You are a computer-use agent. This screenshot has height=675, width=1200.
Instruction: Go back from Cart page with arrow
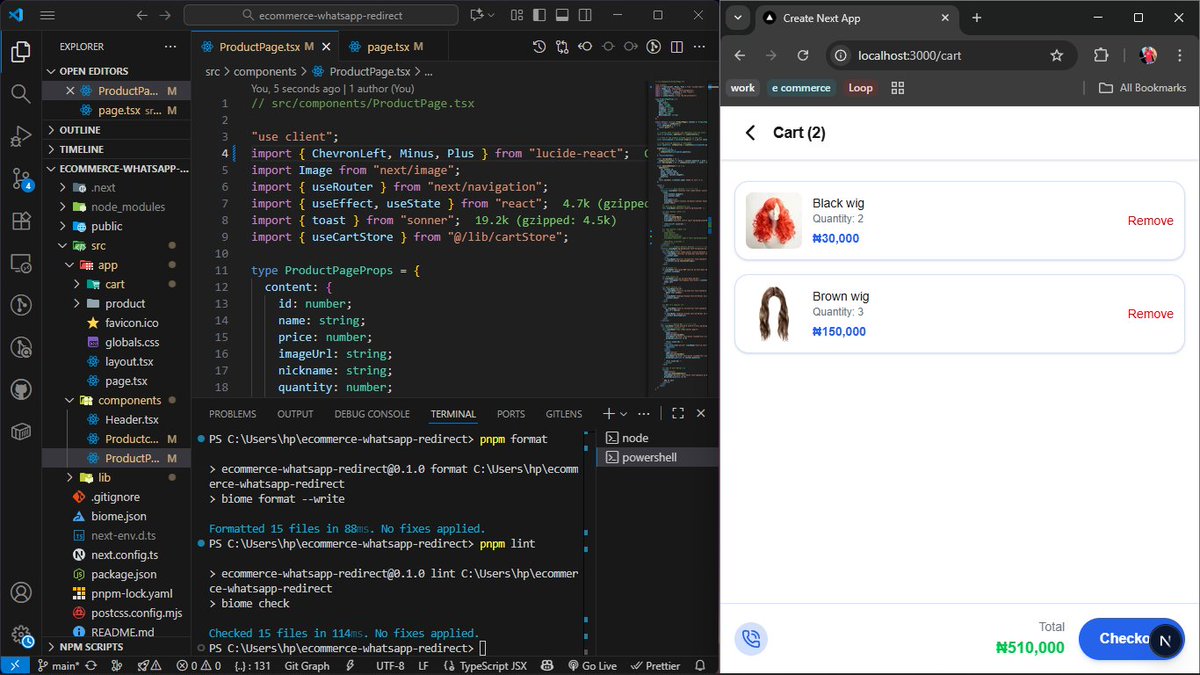tap(751, 133)
